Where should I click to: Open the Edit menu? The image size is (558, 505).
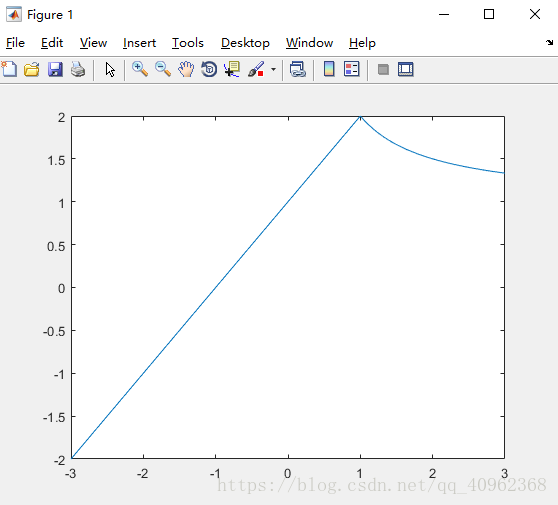(52, 43)
